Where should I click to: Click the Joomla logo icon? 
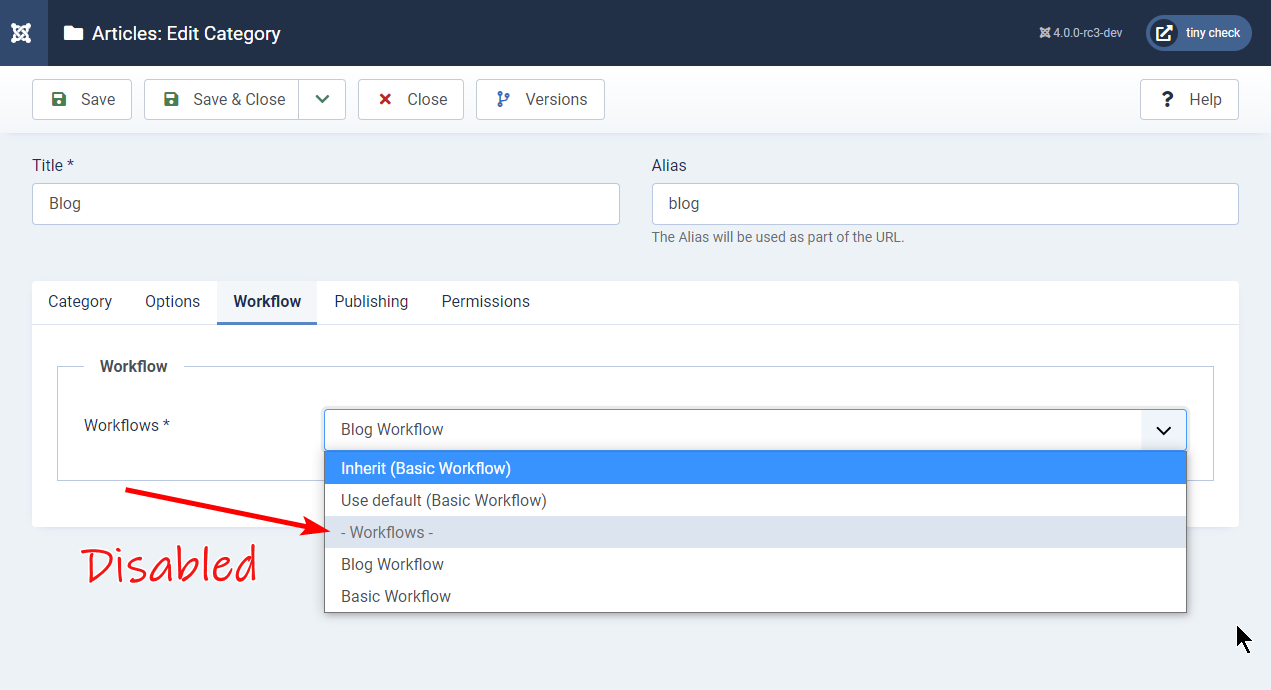coord(21,33)
